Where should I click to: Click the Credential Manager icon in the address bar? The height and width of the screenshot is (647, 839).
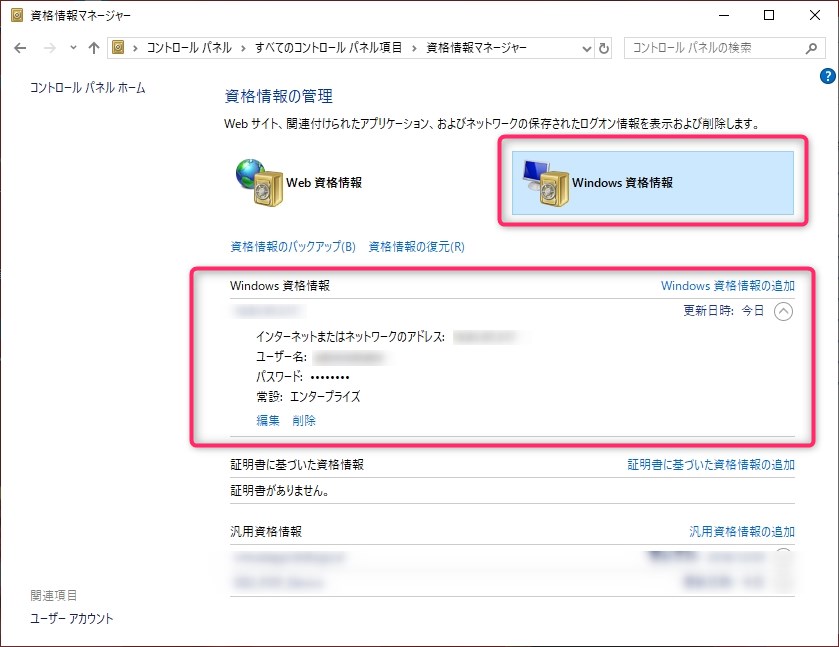coord(118,48)
